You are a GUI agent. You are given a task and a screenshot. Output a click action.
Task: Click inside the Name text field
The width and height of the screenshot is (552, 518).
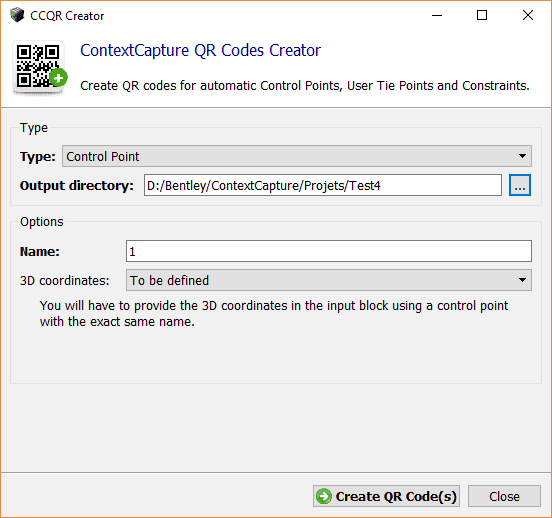(x=329, y=251)
